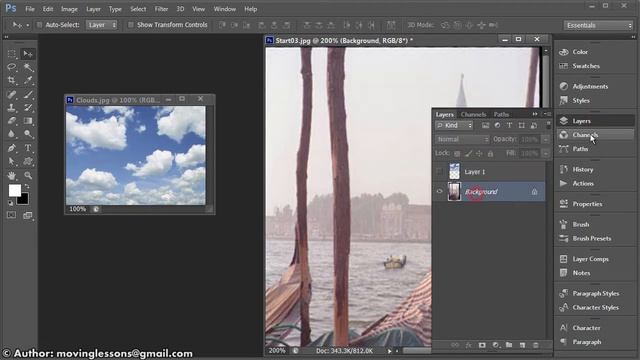Screen dimensions: 640x360
Task: Open the Kind filter dropdown
Action: tap(454, 125)
